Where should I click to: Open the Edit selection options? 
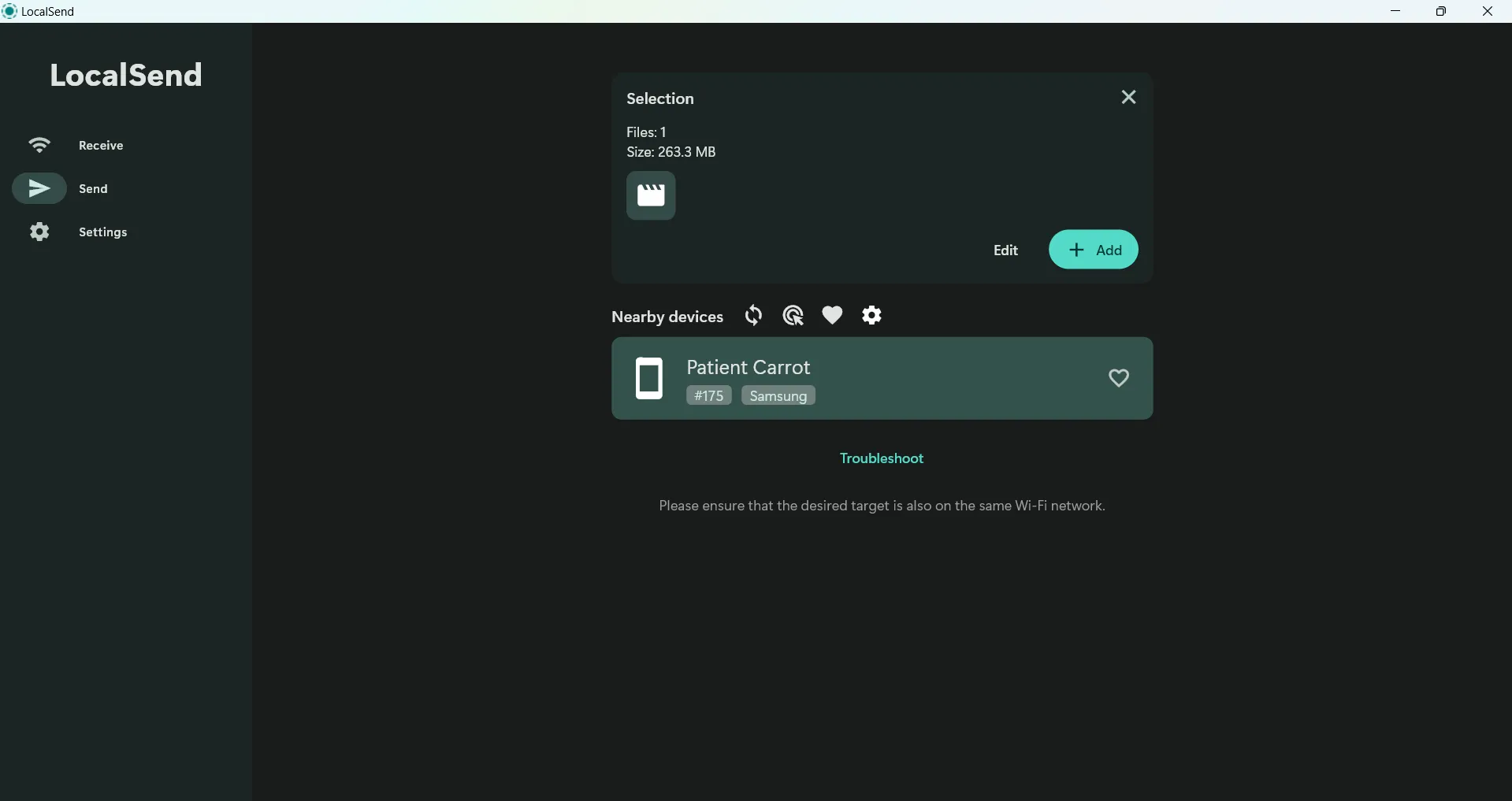pos(1005,250)
